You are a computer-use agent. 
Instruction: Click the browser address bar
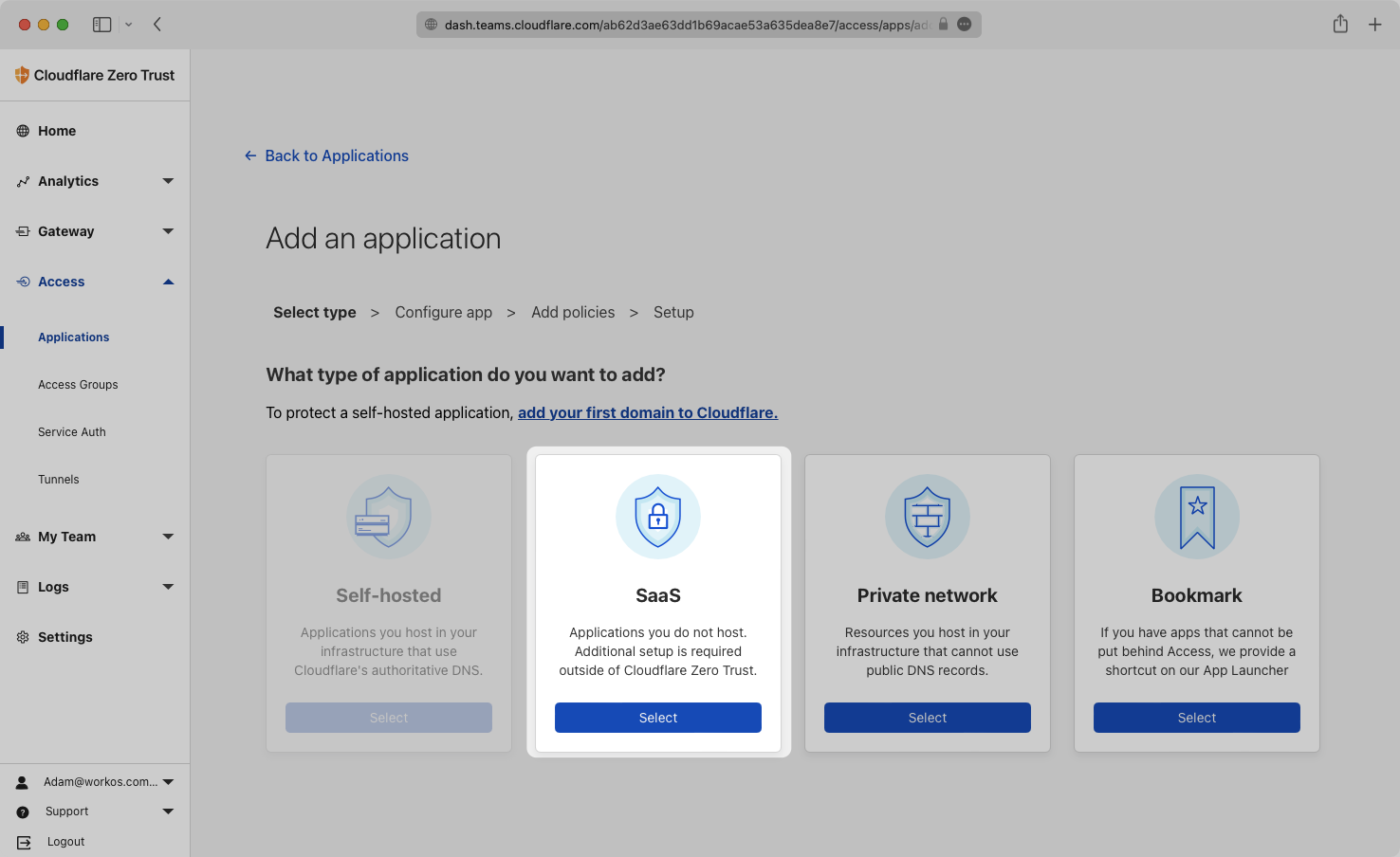point(698,24)
